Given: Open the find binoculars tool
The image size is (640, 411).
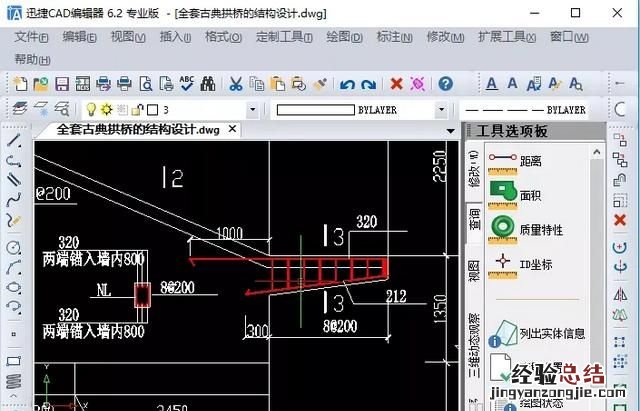Looking at the screenshot, I should coord(208,84).
